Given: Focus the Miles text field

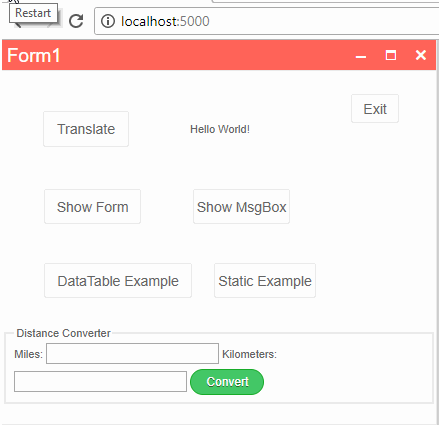Looking at the screenshot, I should tap(132, 353).
